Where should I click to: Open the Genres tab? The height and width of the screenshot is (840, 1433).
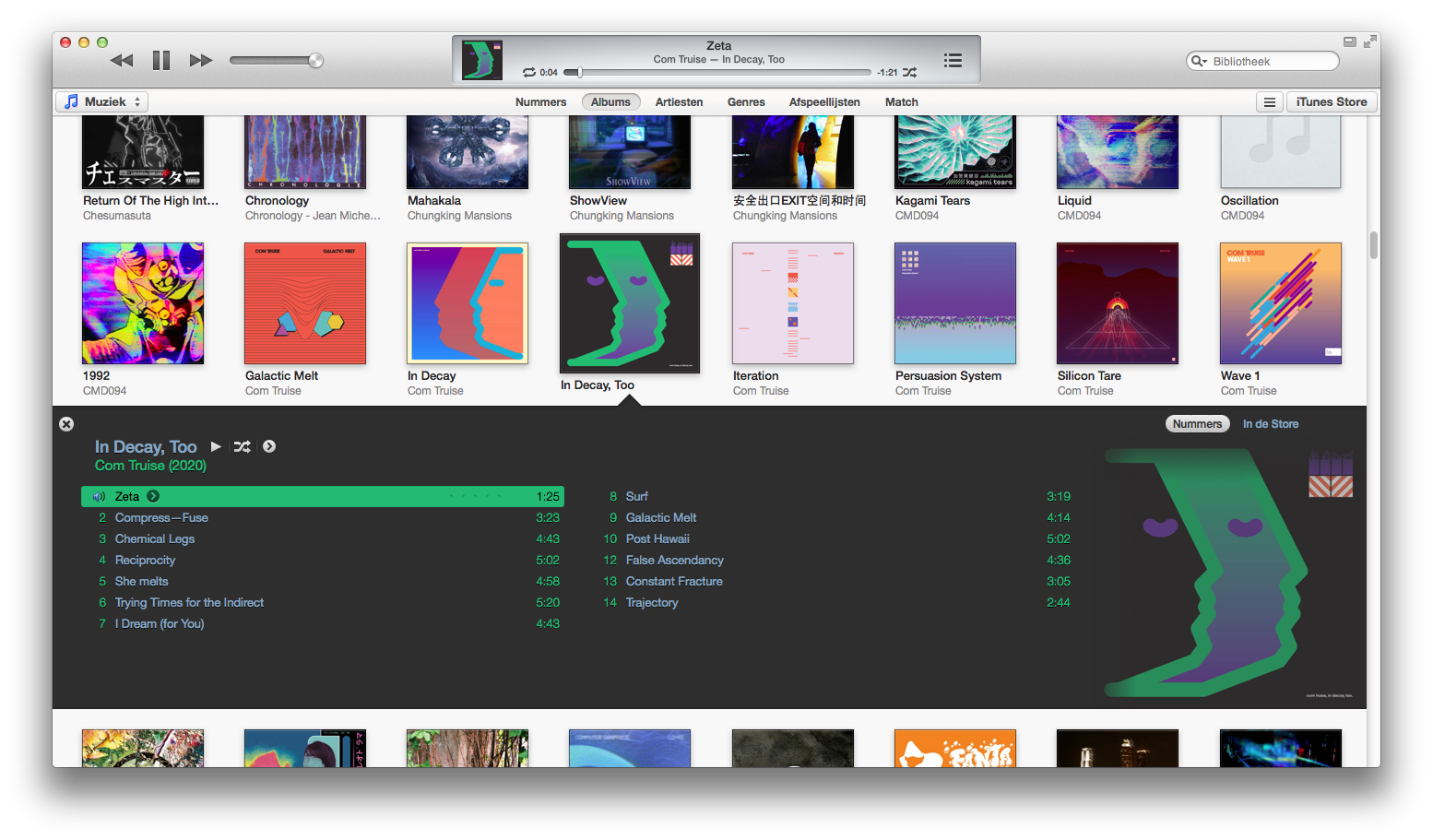click(746, 102)
